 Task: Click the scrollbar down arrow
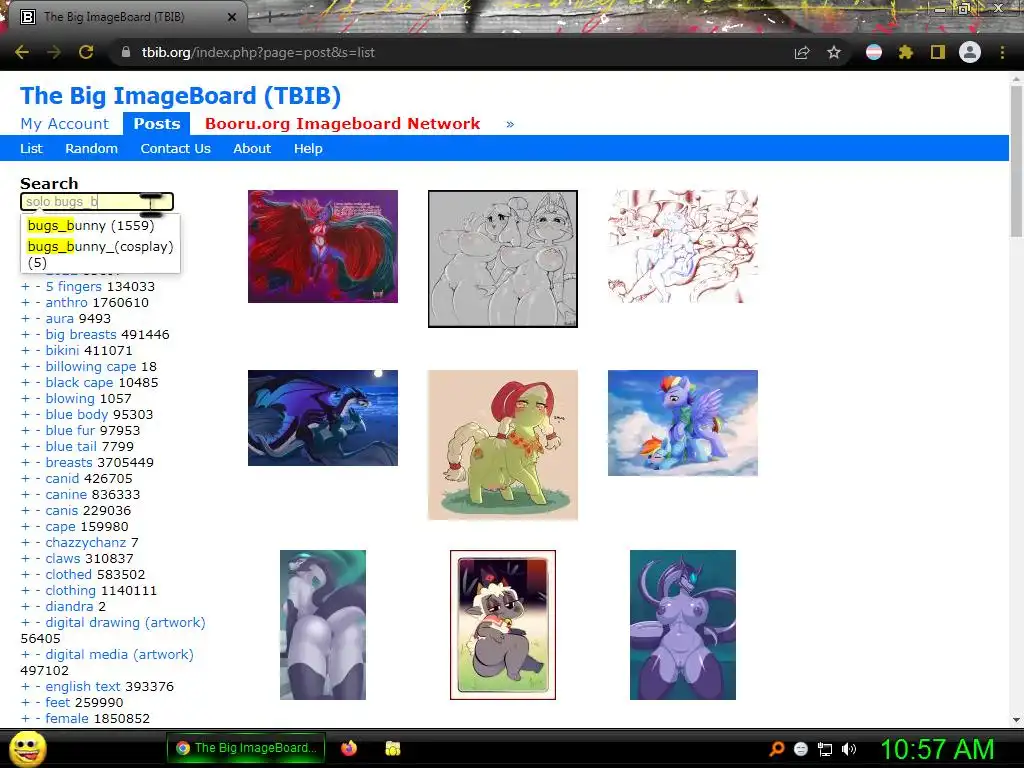[1016, 720]
